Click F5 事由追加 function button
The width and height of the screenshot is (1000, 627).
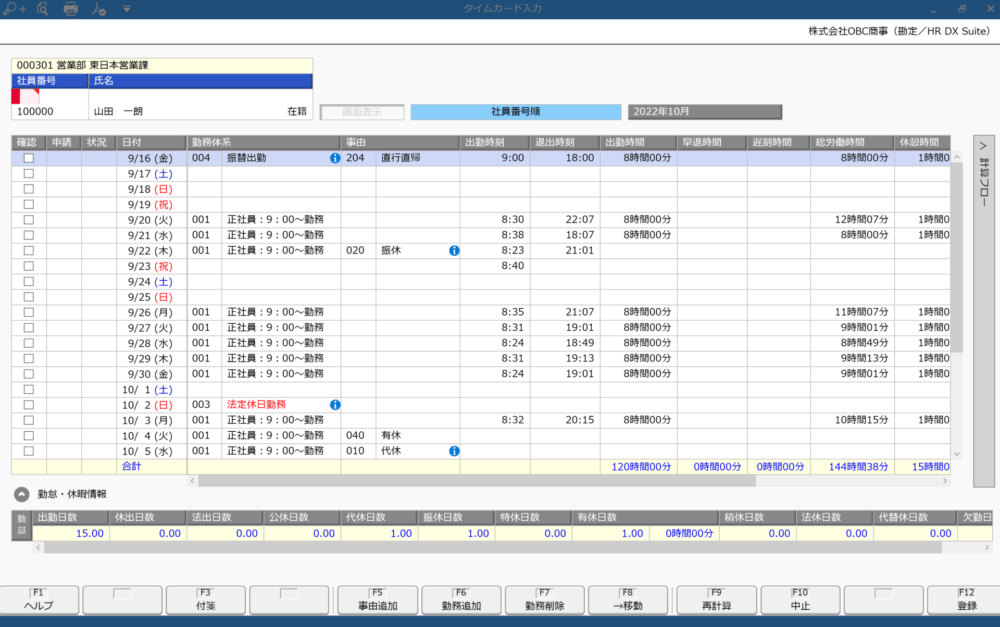(x=378, y=600)
